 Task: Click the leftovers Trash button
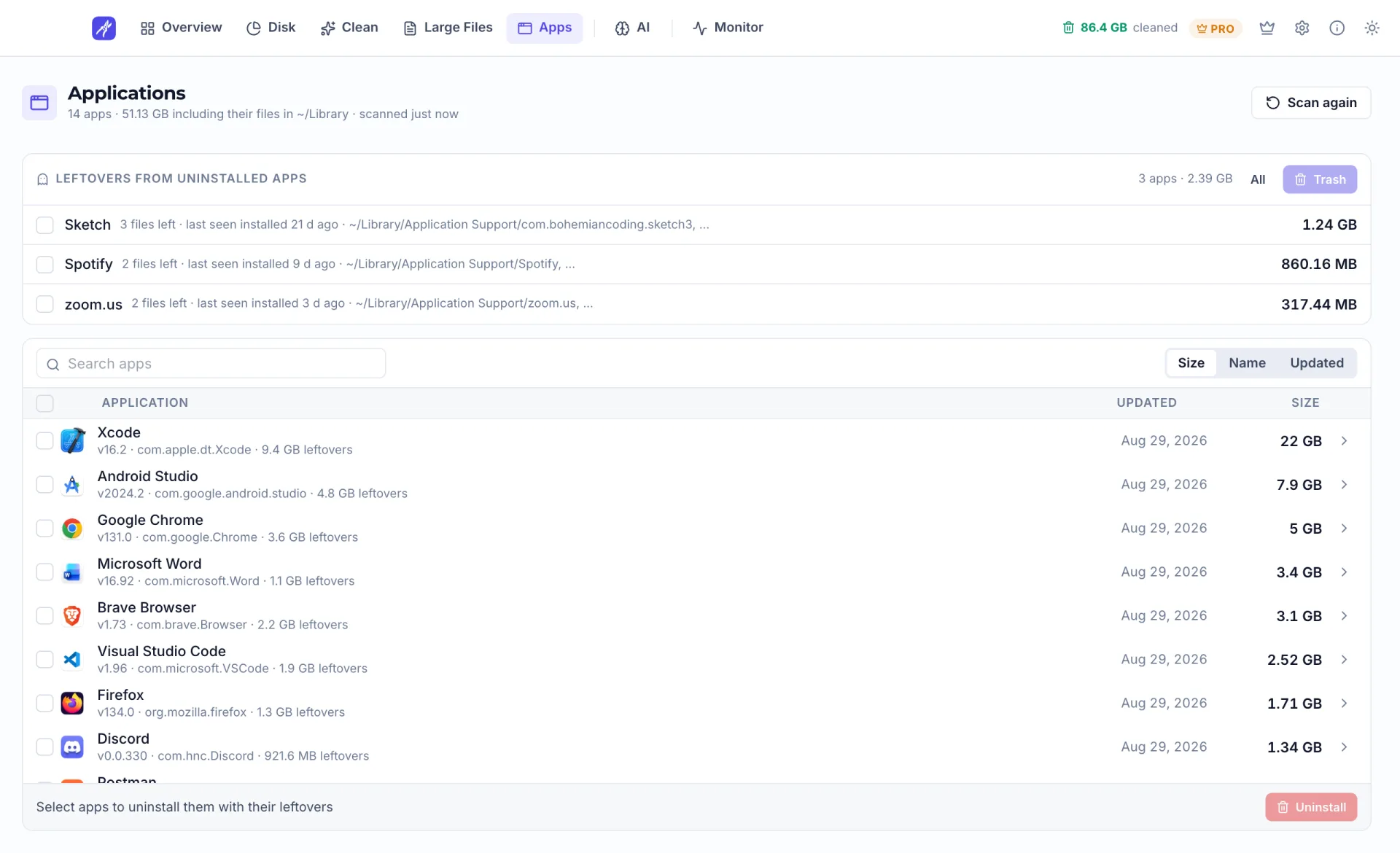tap(1320, 179)
